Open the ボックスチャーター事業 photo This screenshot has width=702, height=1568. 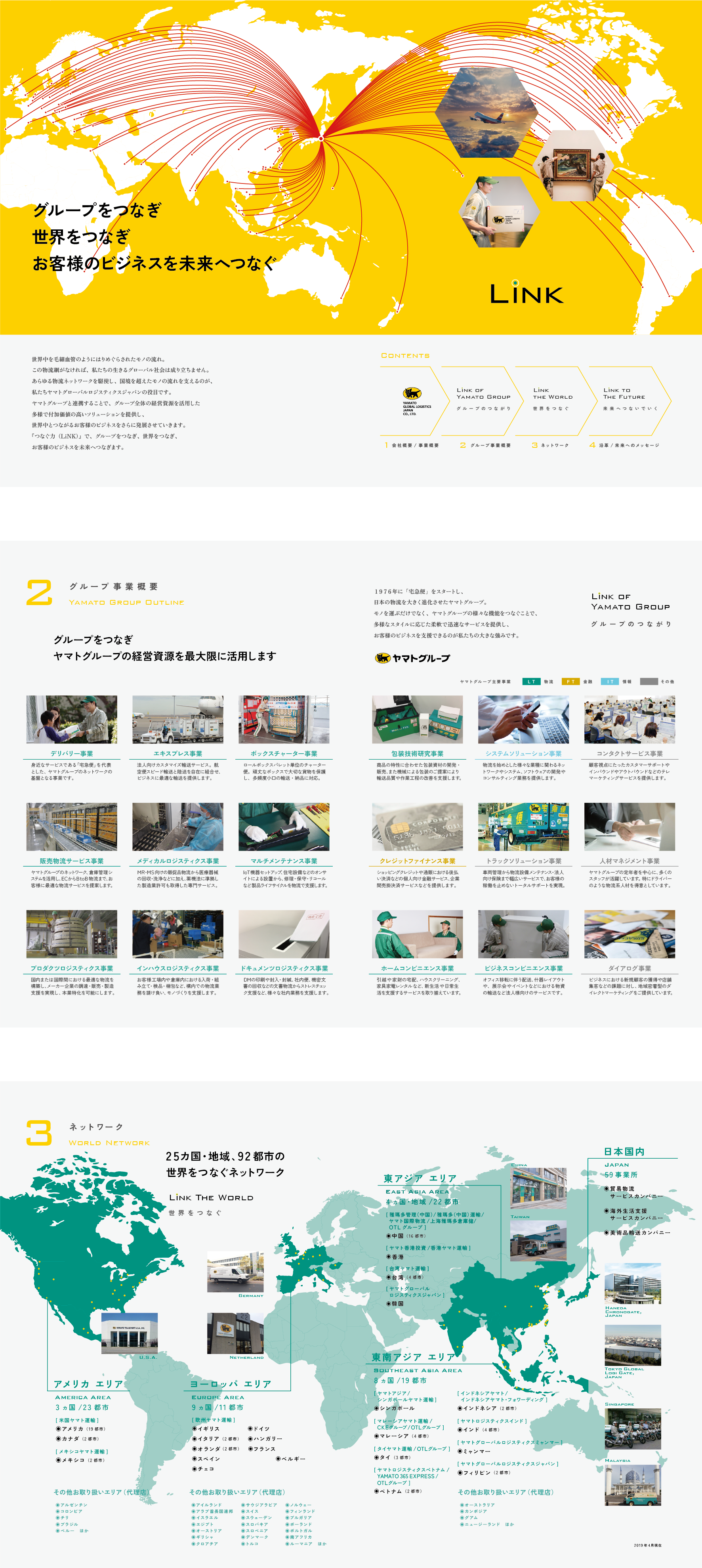(x=284, y=720)
